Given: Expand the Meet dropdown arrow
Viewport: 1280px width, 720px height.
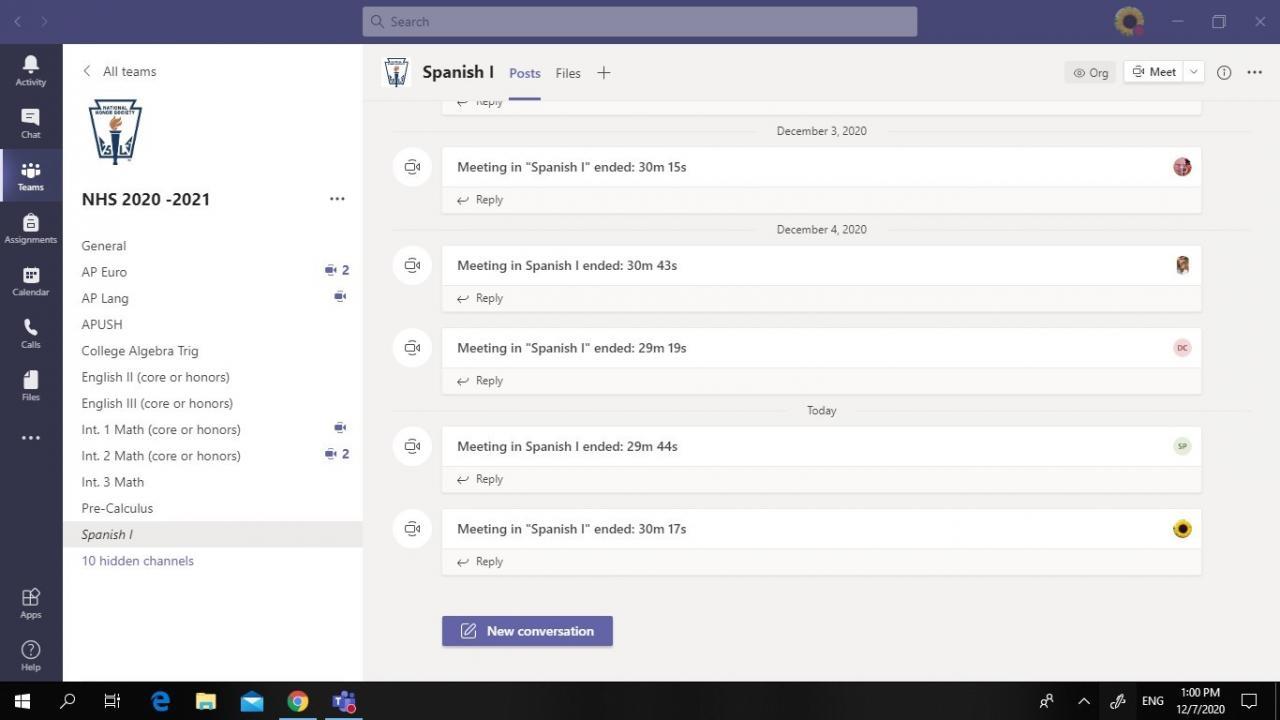Looking at the screenshot, I should pos(1193,72).
